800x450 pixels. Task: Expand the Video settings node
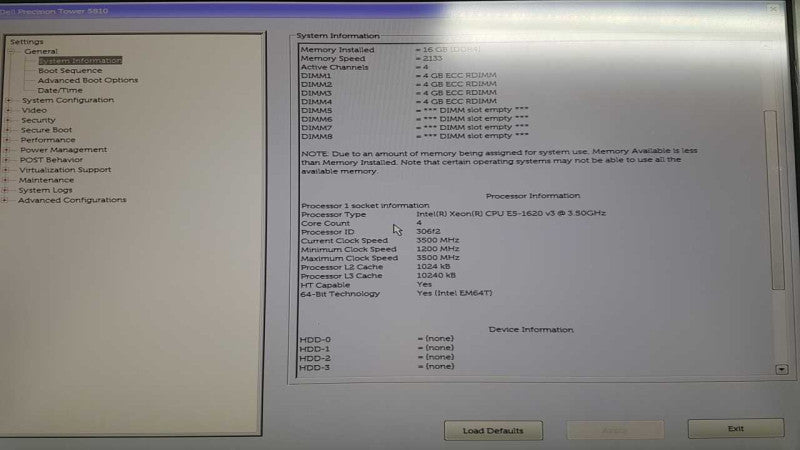[x=8, y=110]
